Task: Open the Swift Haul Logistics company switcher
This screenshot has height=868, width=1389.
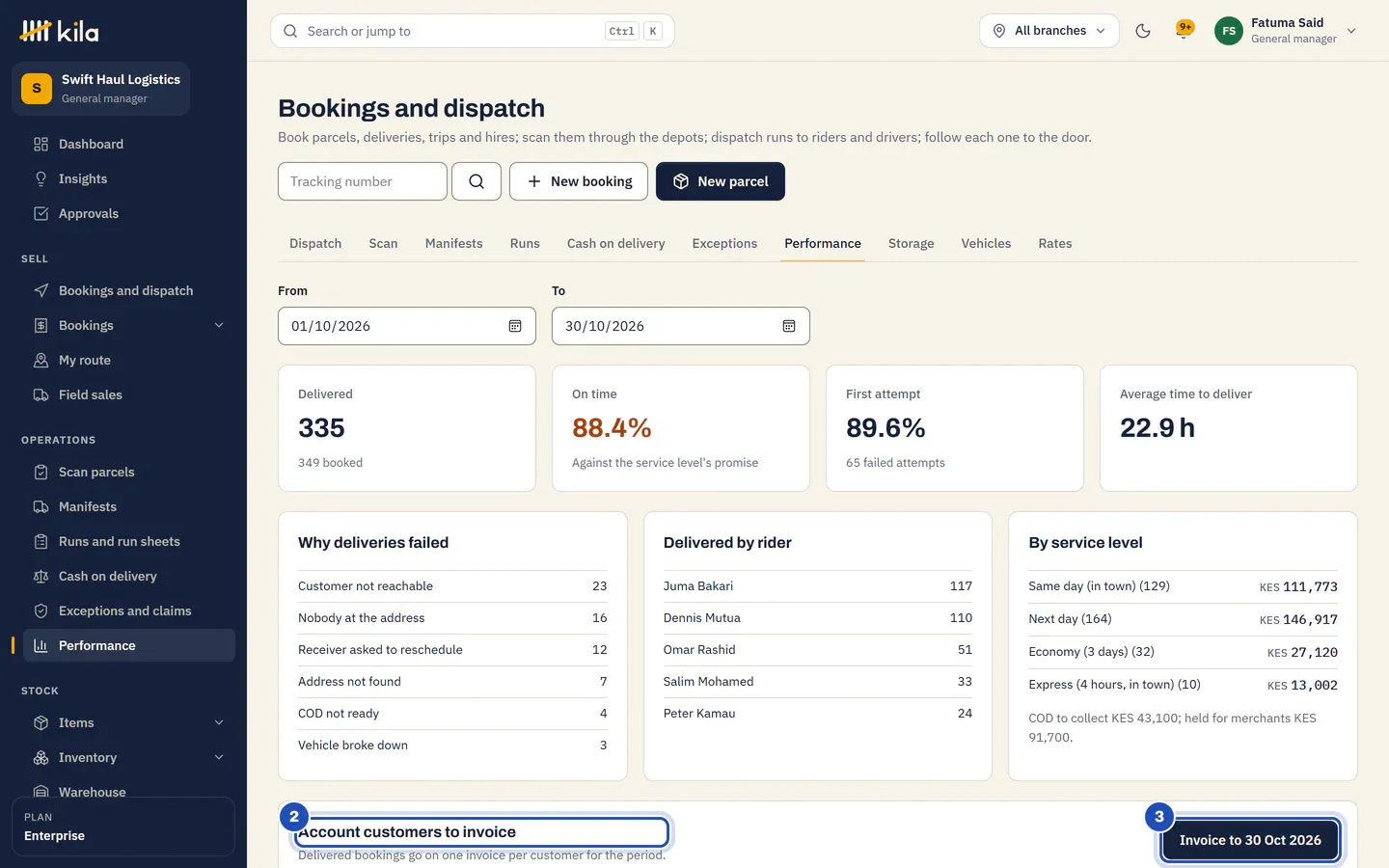Action: pyautogui.click(x=100, y=89)
